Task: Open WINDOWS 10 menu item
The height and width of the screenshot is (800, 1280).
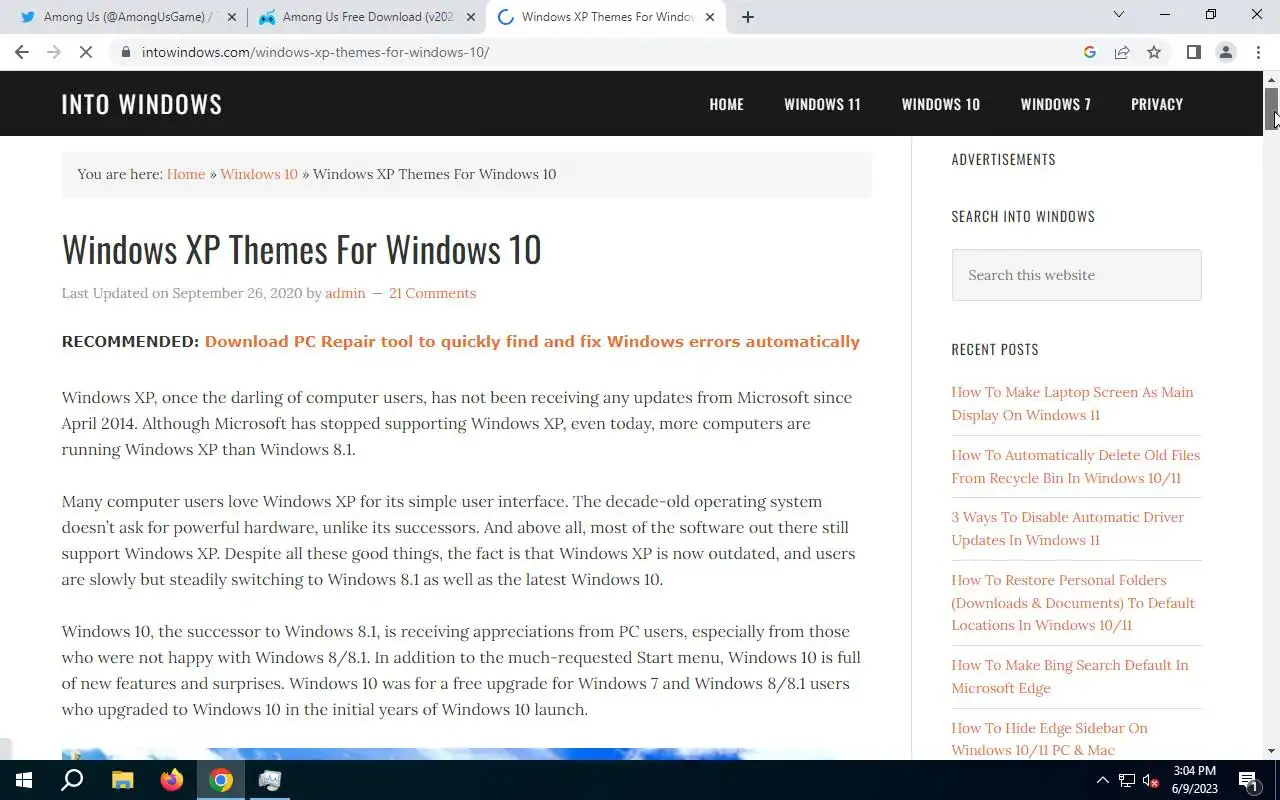Action: pos(940,104)
